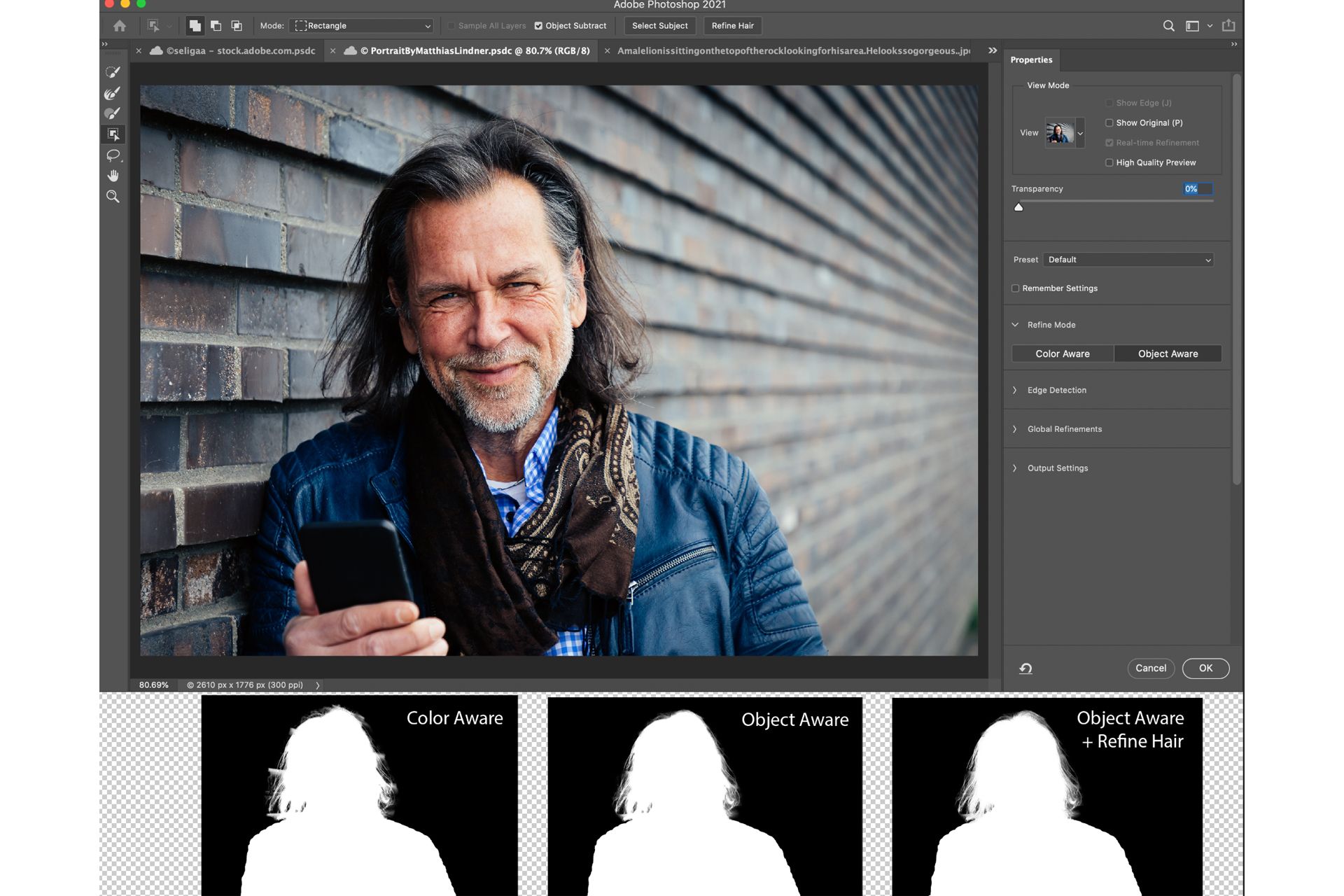1344x896 pixels.
Task: Select the Brush tool in the left toolbar
Action: pos(112,113)
